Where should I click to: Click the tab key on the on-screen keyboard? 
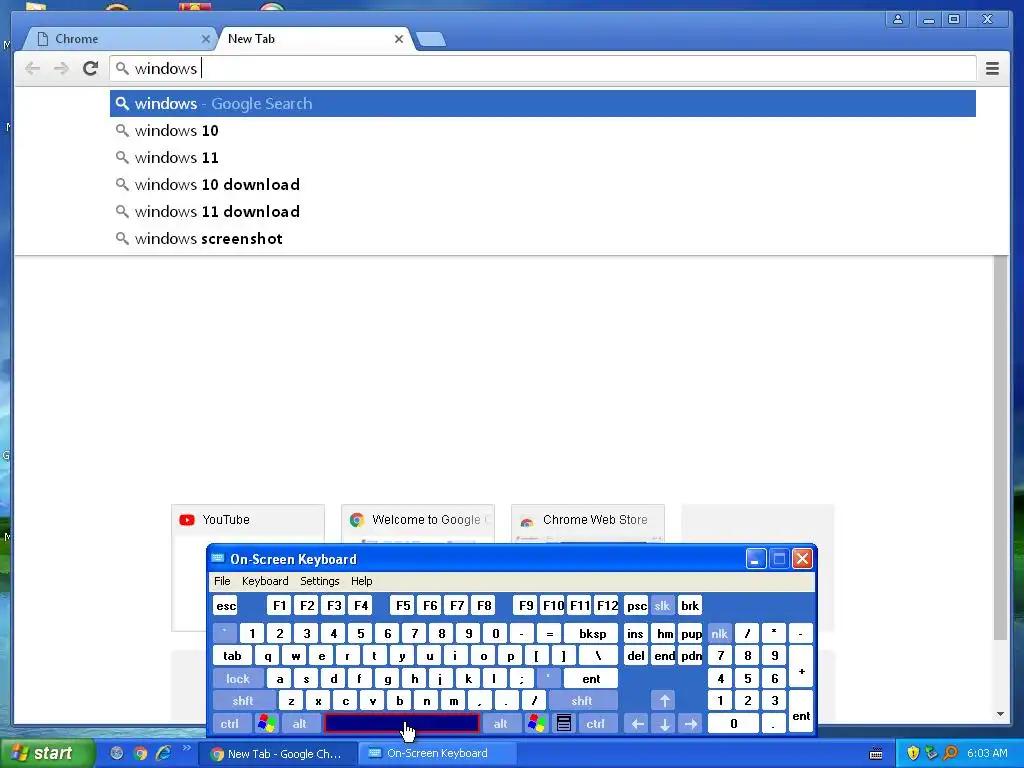[x=232, y=656]
